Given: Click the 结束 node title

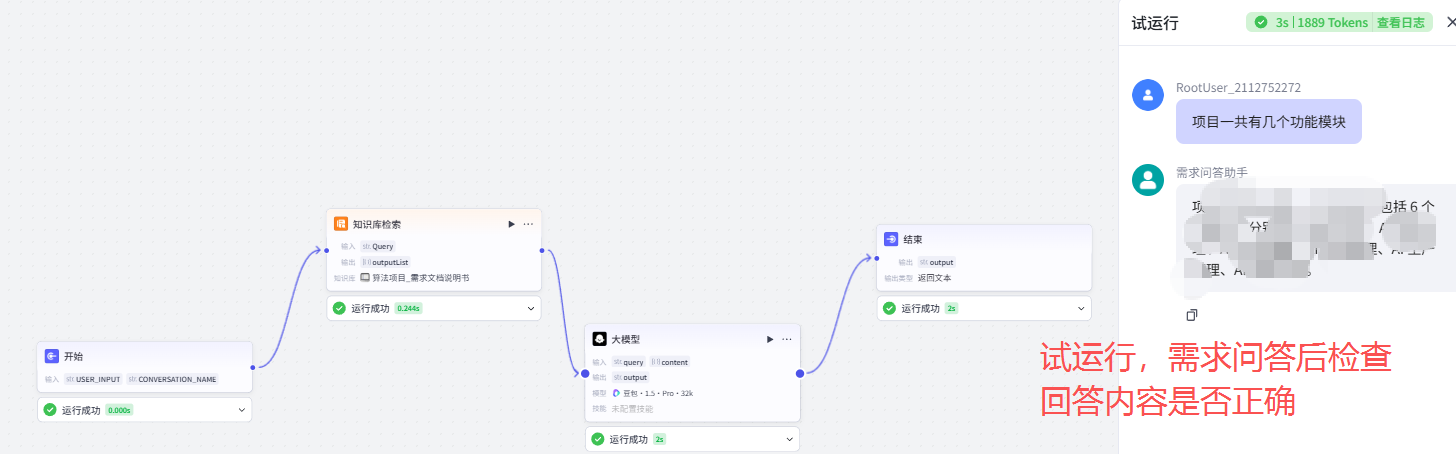Looking at the screenshot, I should click(x=913, y=240).
